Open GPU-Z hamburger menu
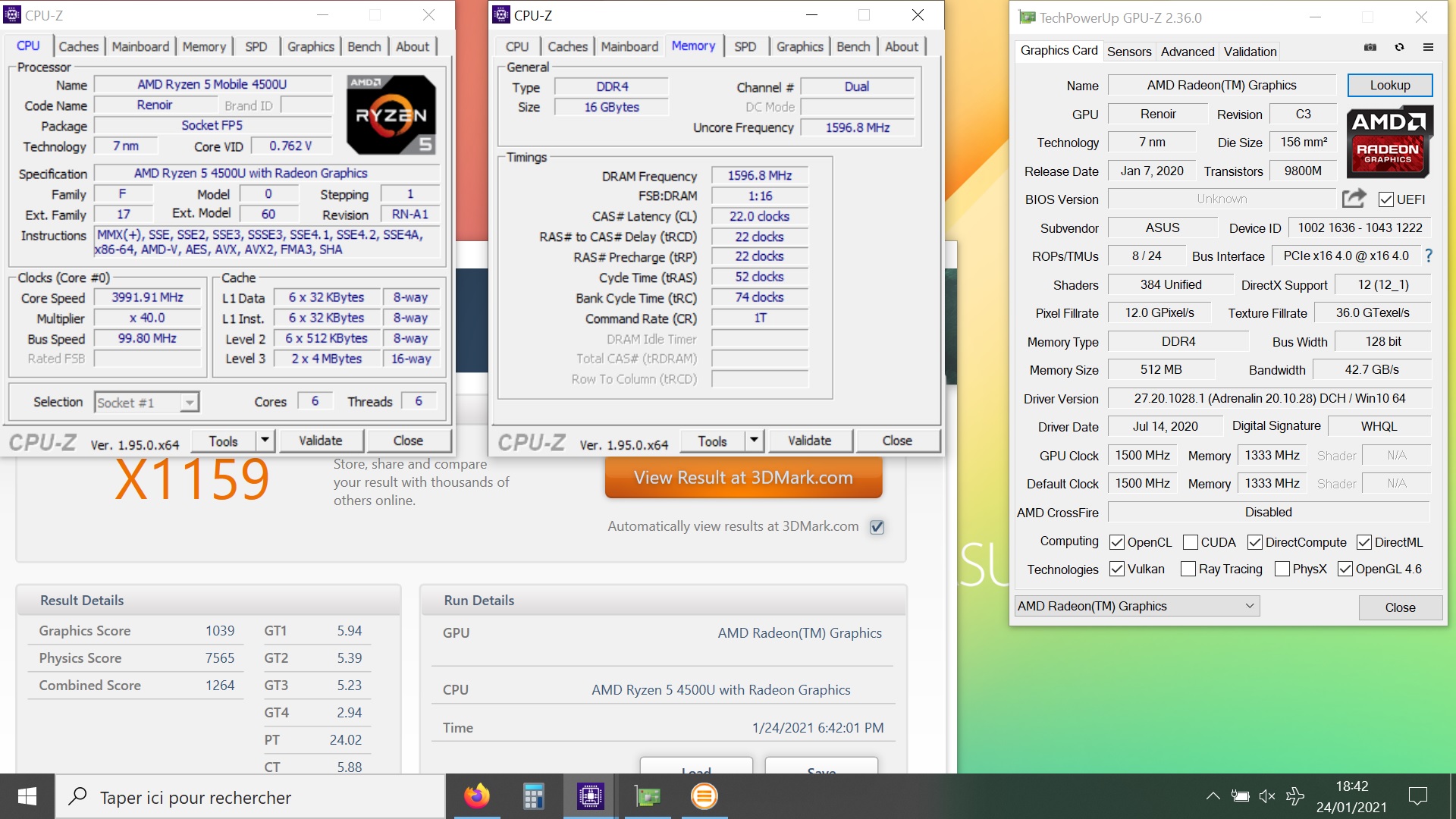 tap(1428, 47)
